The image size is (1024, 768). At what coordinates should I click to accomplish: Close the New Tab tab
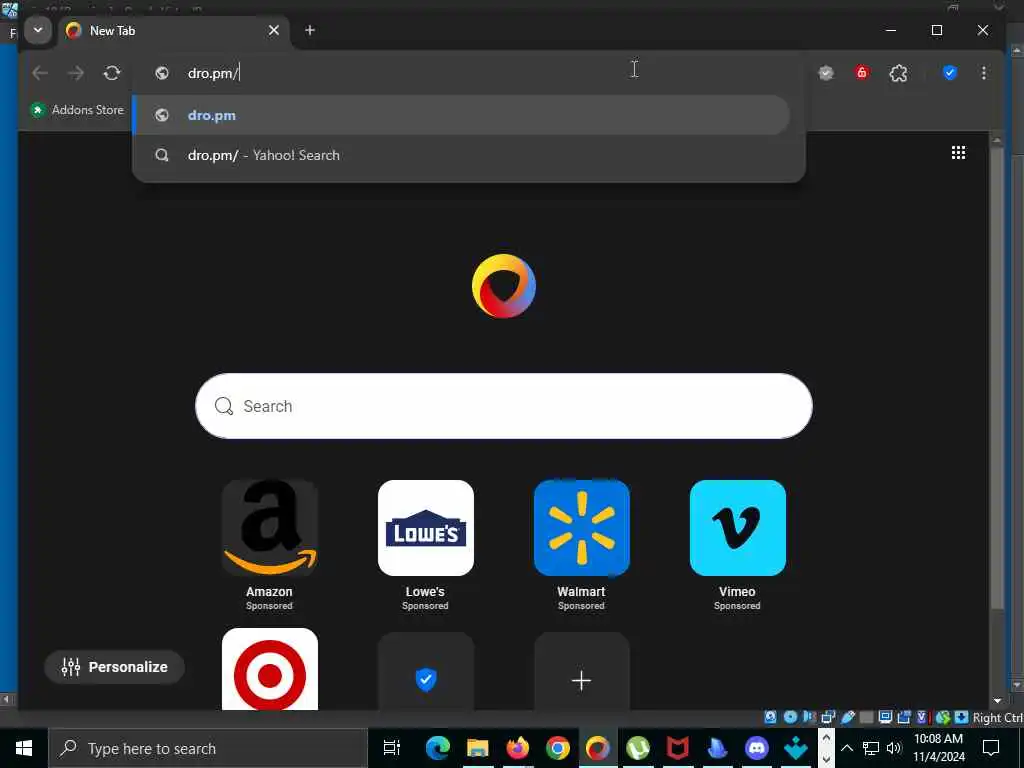(x=274, y=31)
